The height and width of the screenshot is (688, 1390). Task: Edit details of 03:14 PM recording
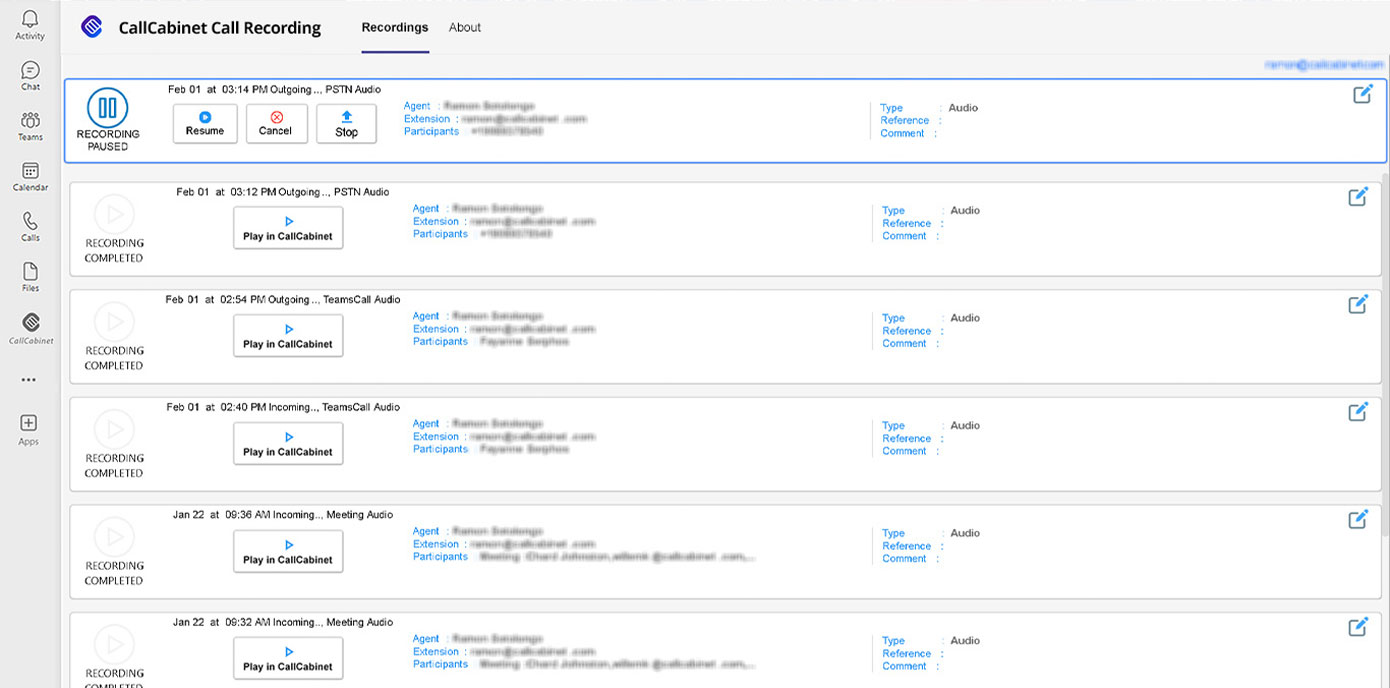click(1362, 94)
